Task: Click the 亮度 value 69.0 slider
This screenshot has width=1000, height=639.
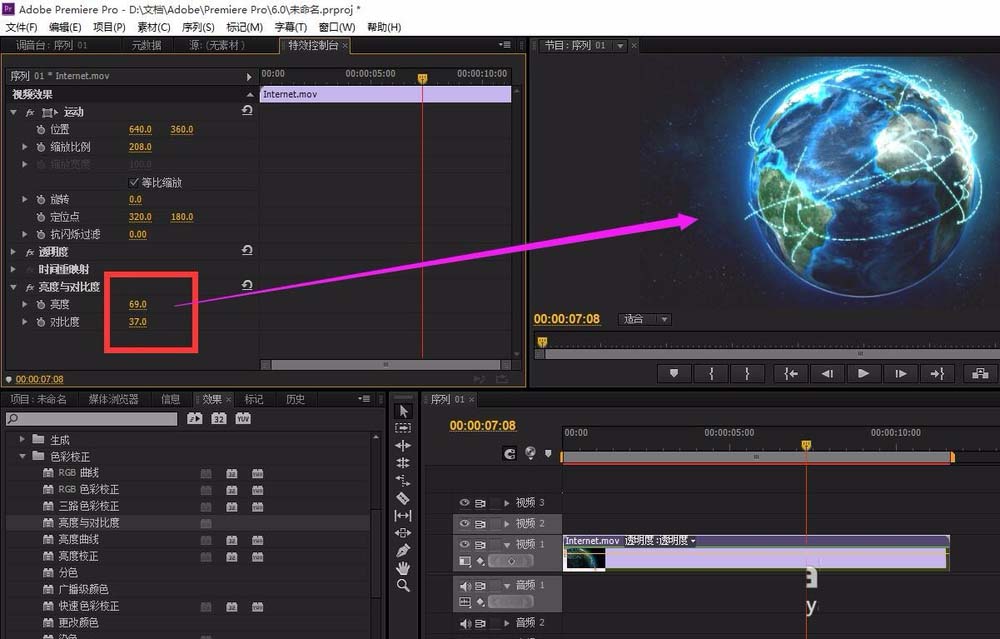Action: [x=140, y=303]
